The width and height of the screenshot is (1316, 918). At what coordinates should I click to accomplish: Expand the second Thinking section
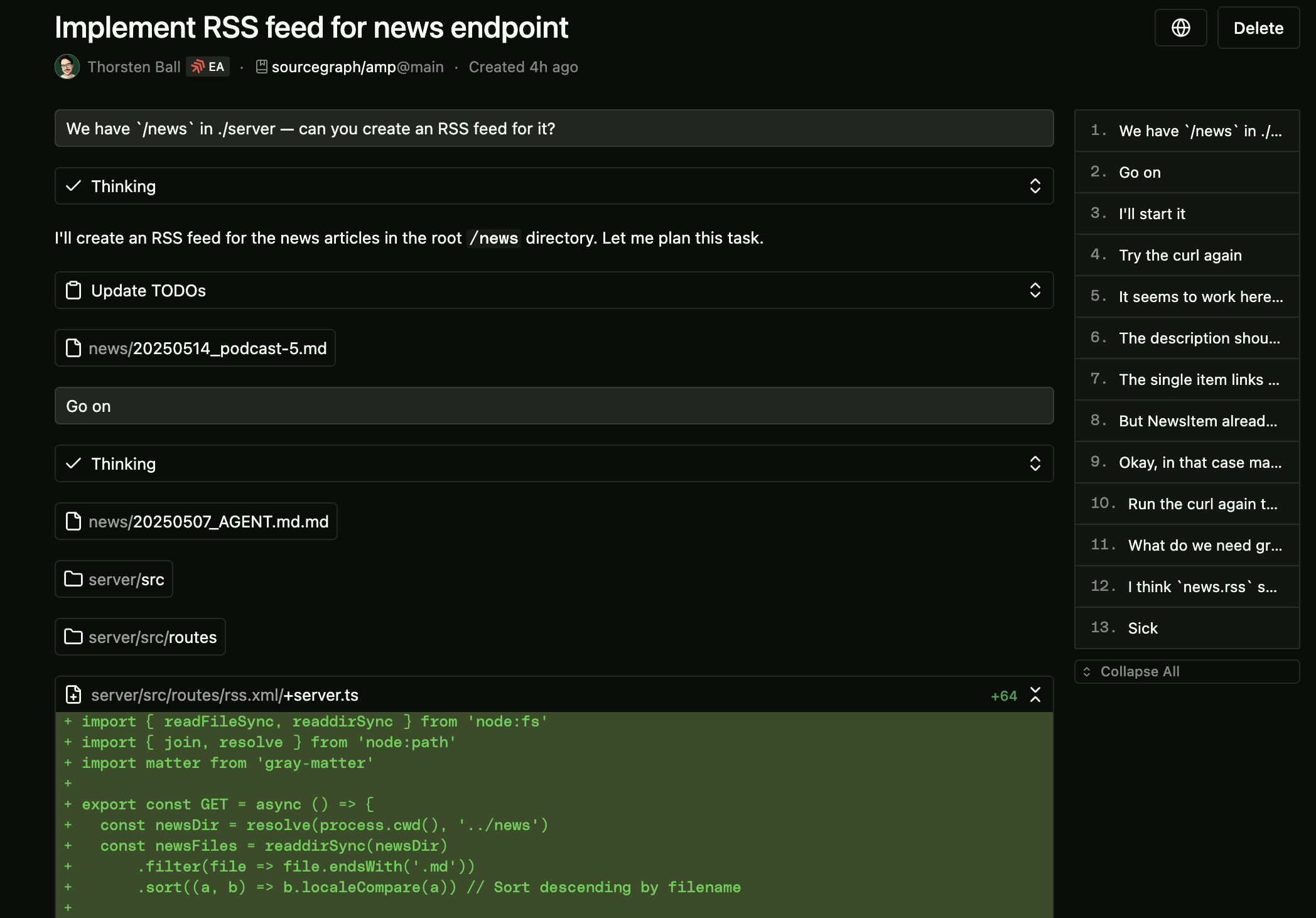pos(1035,463)
